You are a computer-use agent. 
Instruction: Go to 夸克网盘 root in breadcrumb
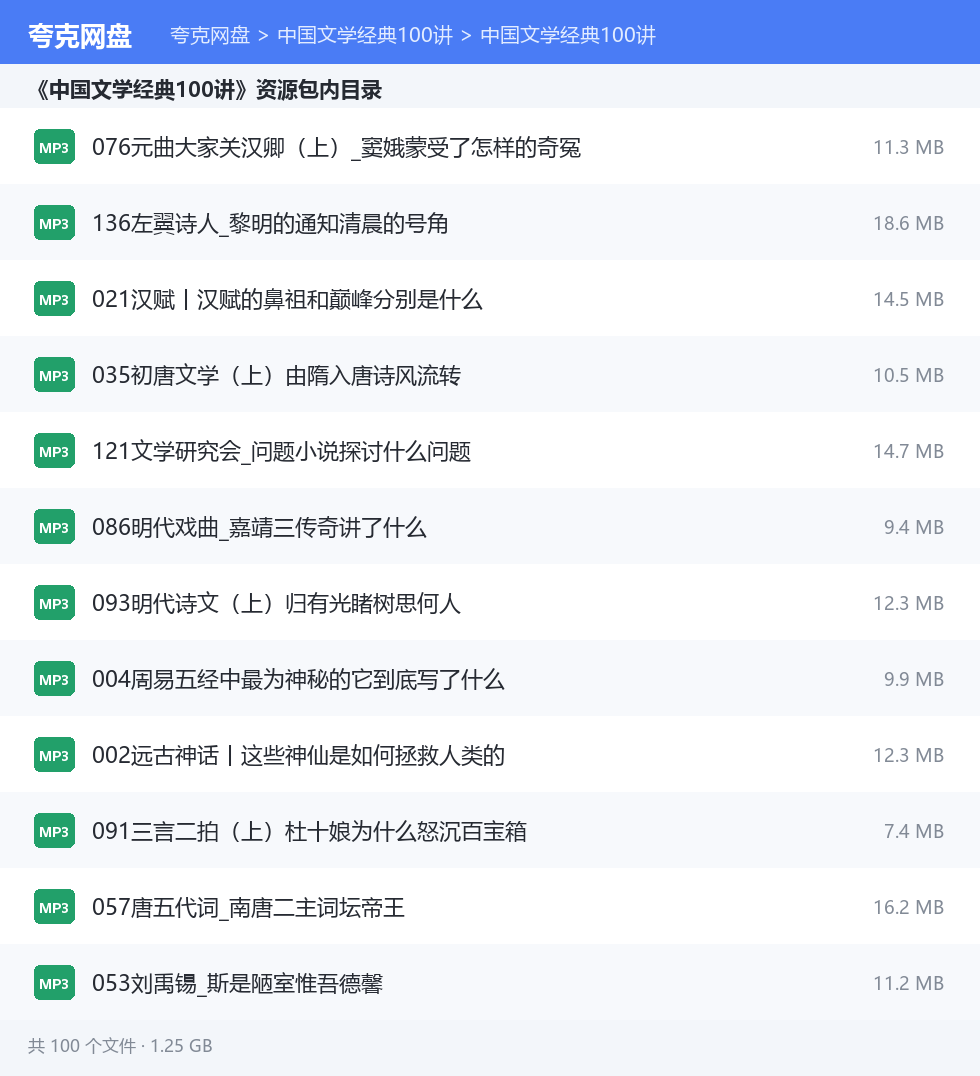click(x=210, y=35)
